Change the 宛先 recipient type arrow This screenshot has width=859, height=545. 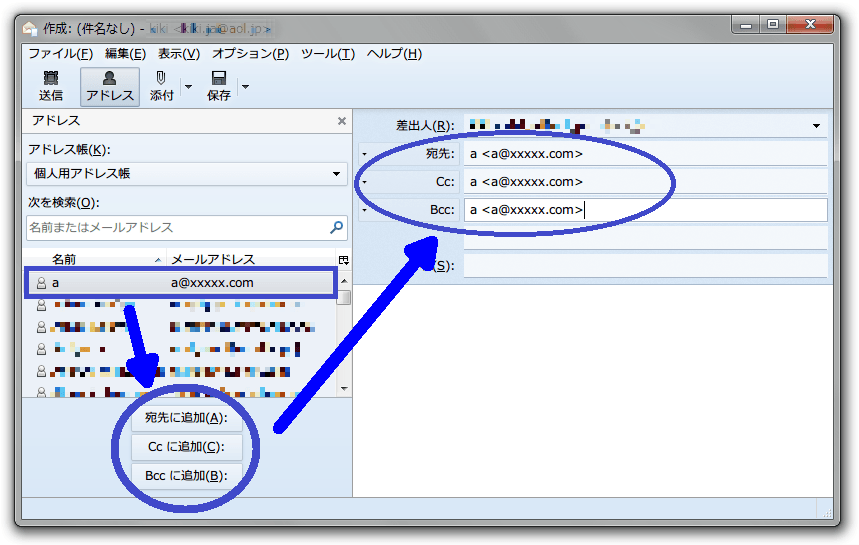(365, 154)
